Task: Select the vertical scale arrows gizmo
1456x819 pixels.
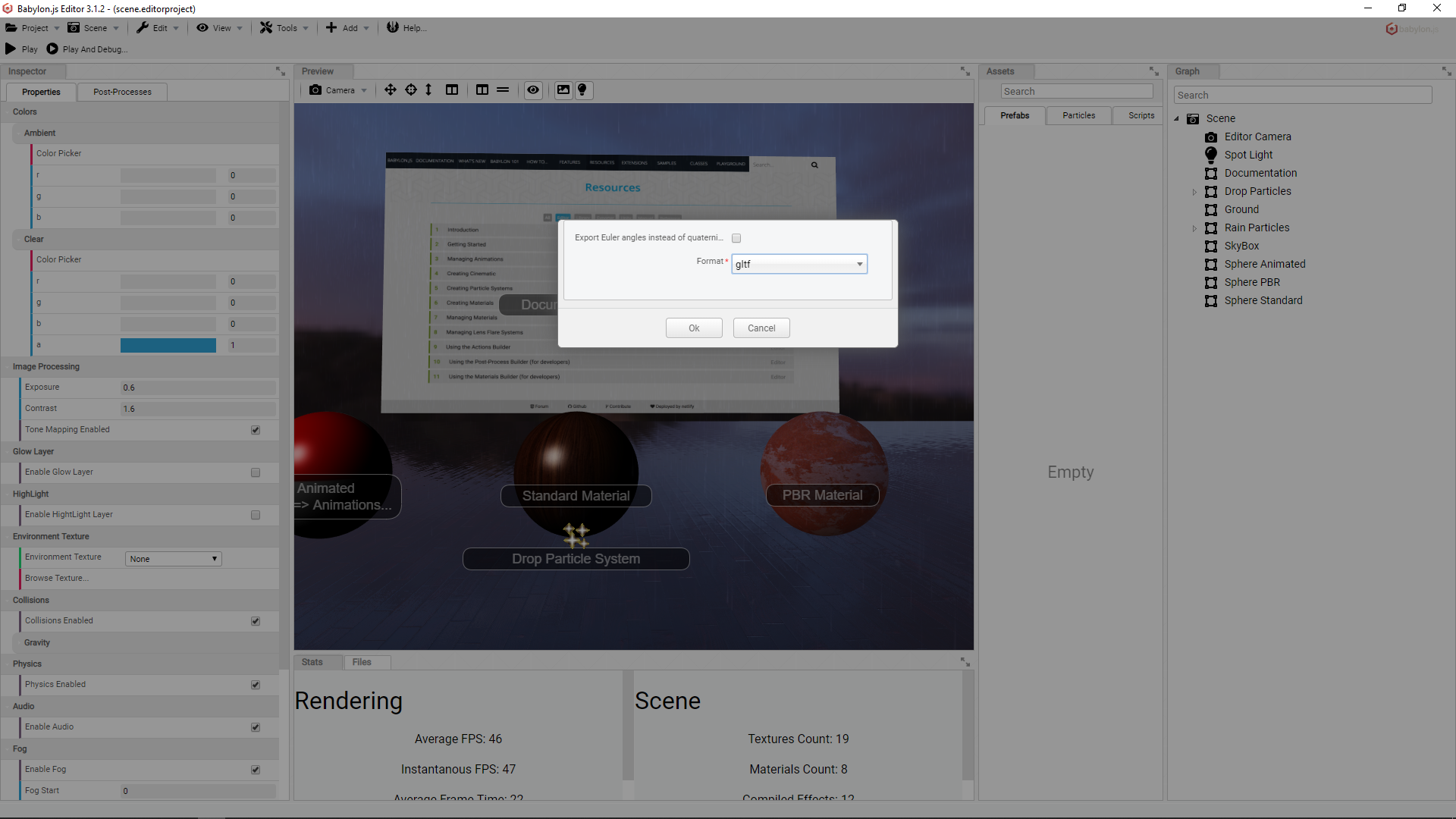Action: tap(428, 90)
